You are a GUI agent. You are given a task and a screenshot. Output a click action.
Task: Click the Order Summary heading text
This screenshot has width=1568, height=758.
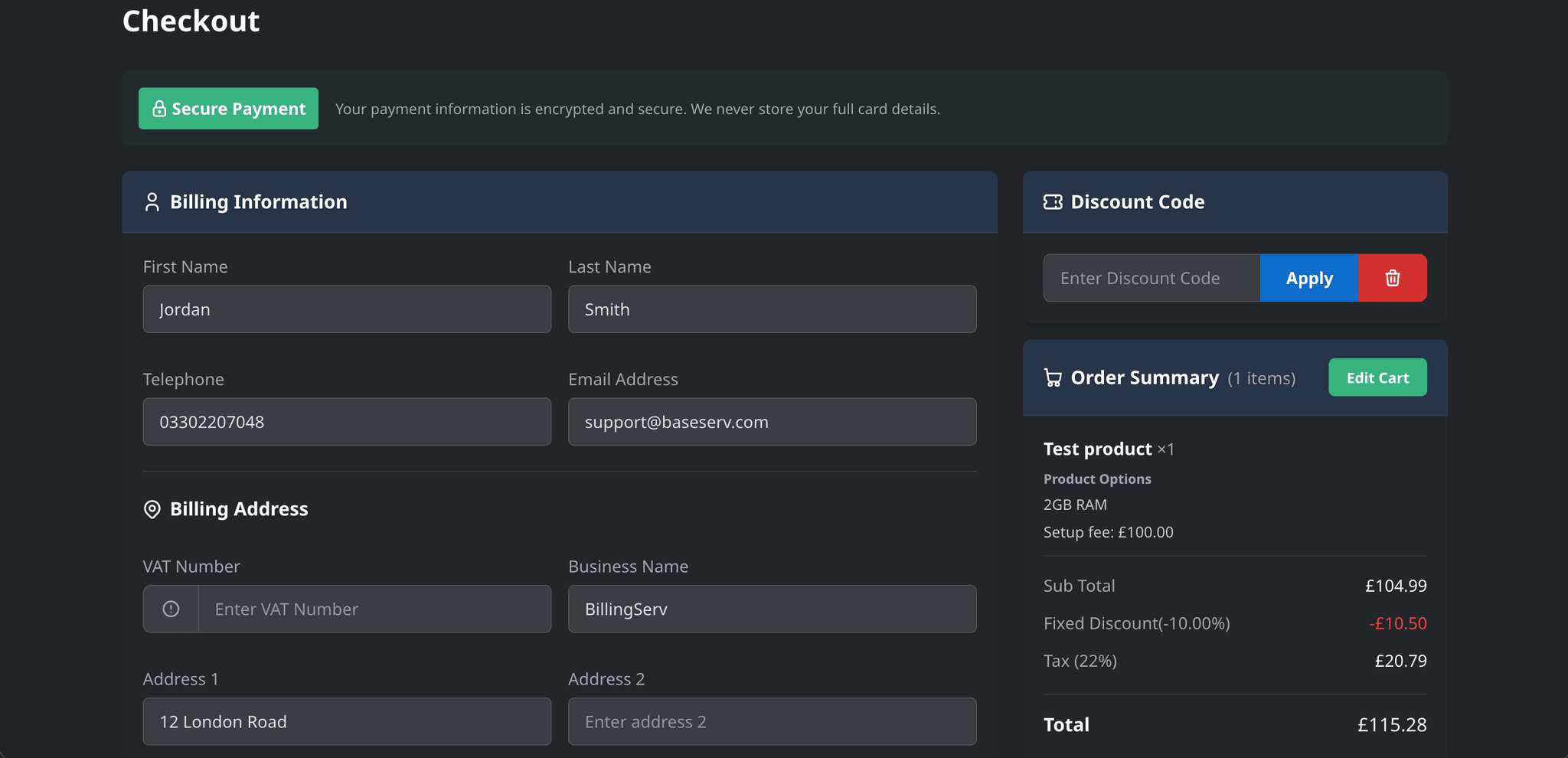coord(1145,377)
